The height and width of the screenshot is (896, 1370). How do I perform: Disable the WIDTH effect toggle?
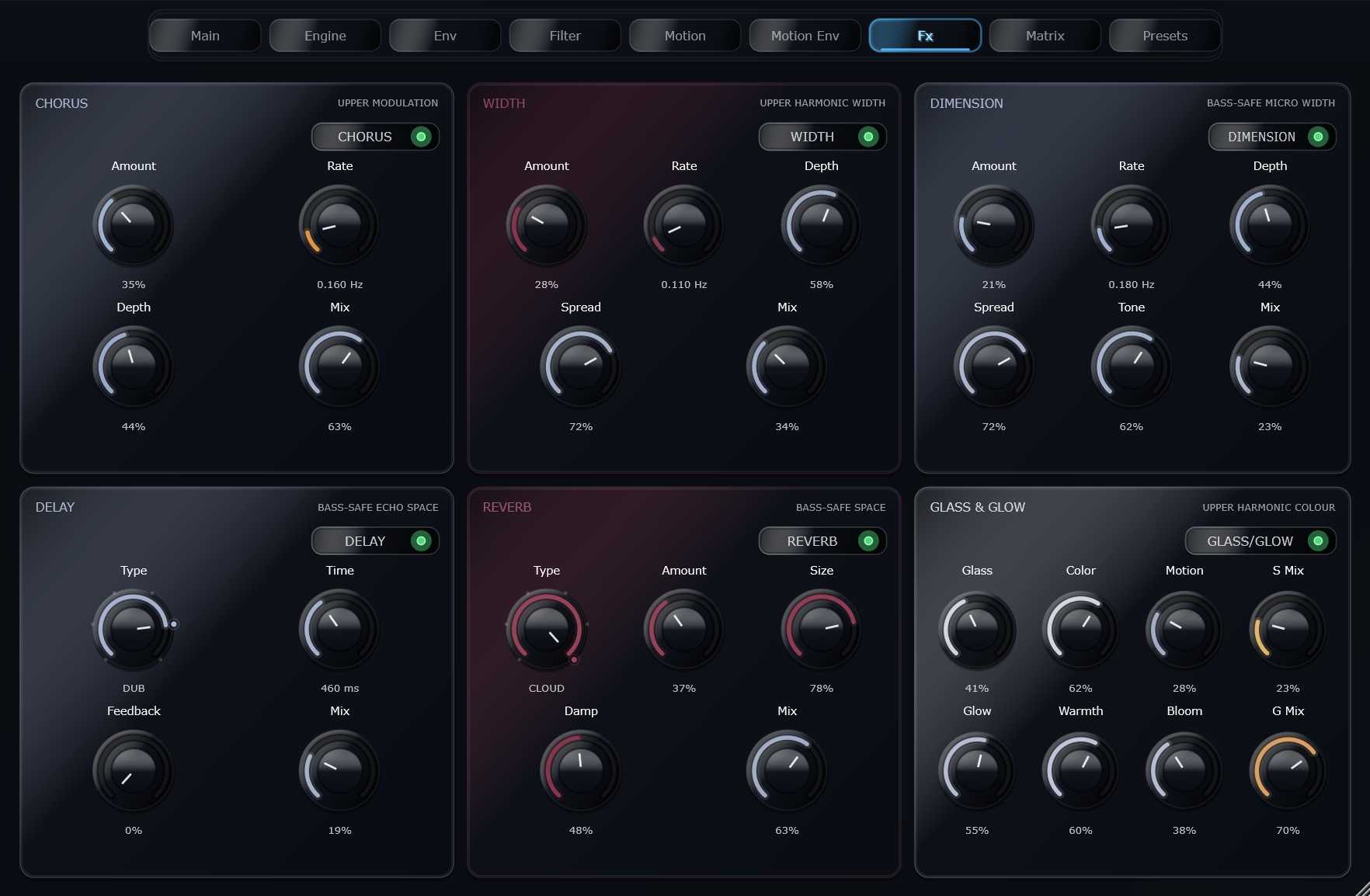822,137
